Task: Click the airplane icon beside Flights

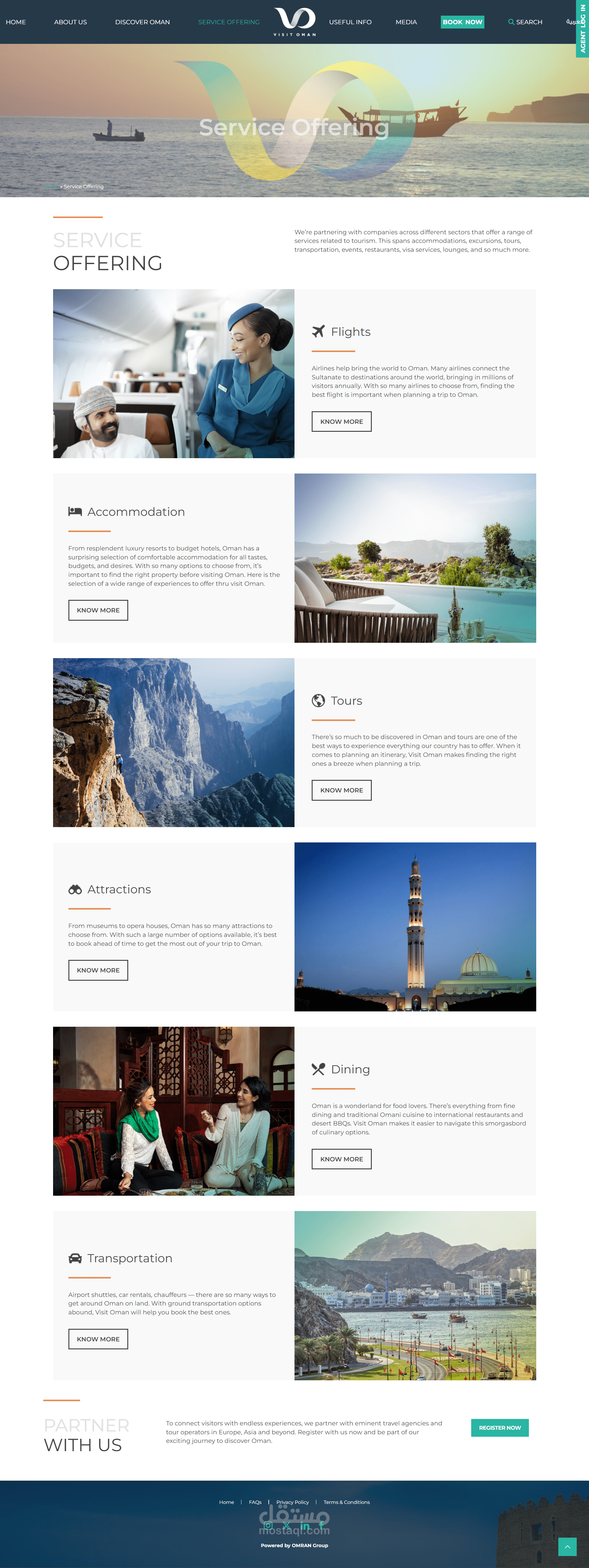Action: click(318, 331)
